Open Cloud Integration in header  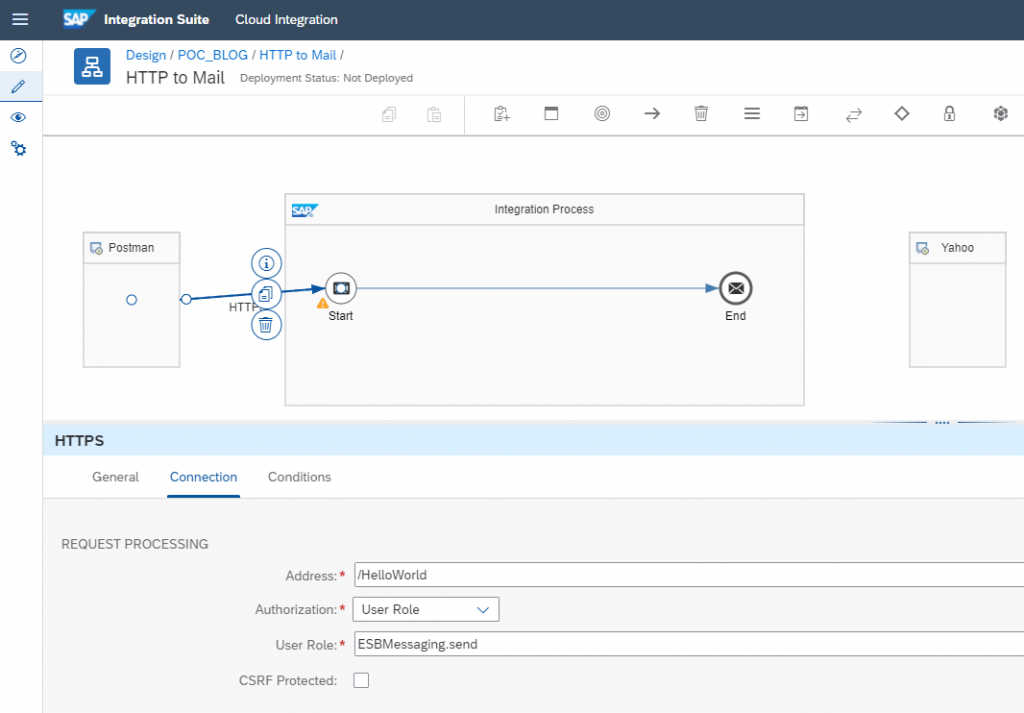pyautogui.click(x=286, y=20)
